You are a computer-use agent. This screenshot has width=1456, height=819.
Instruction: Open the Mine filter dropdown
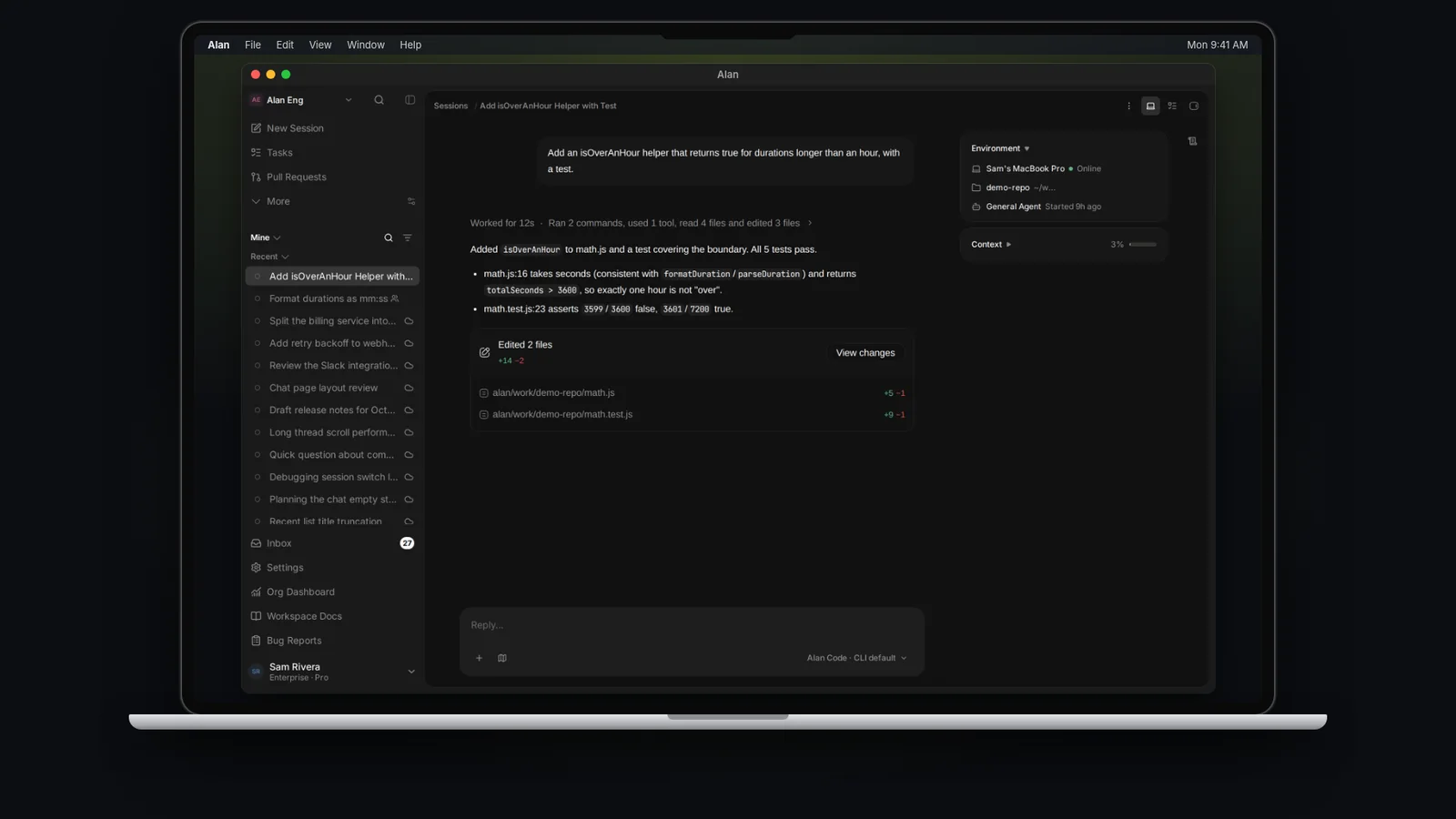266,238
